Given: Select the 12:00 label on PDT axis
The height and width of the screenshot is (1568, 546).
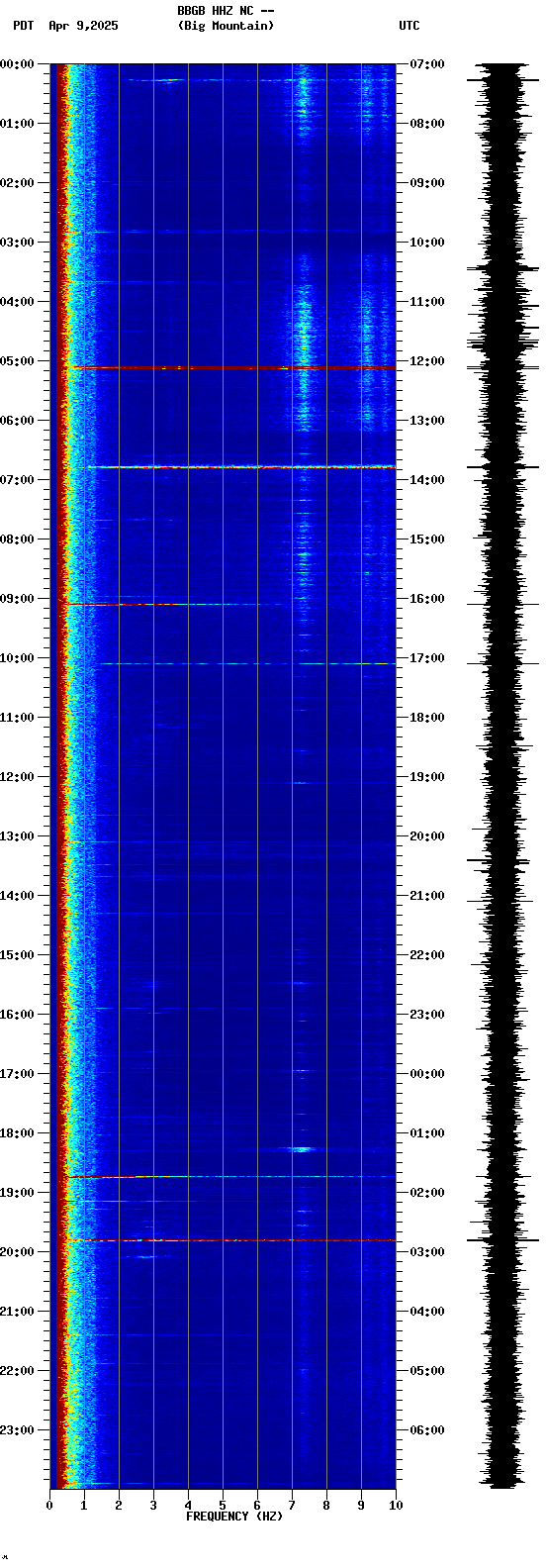Looking at the screenshot, I should pyautogui.click(x=17, y=777).
